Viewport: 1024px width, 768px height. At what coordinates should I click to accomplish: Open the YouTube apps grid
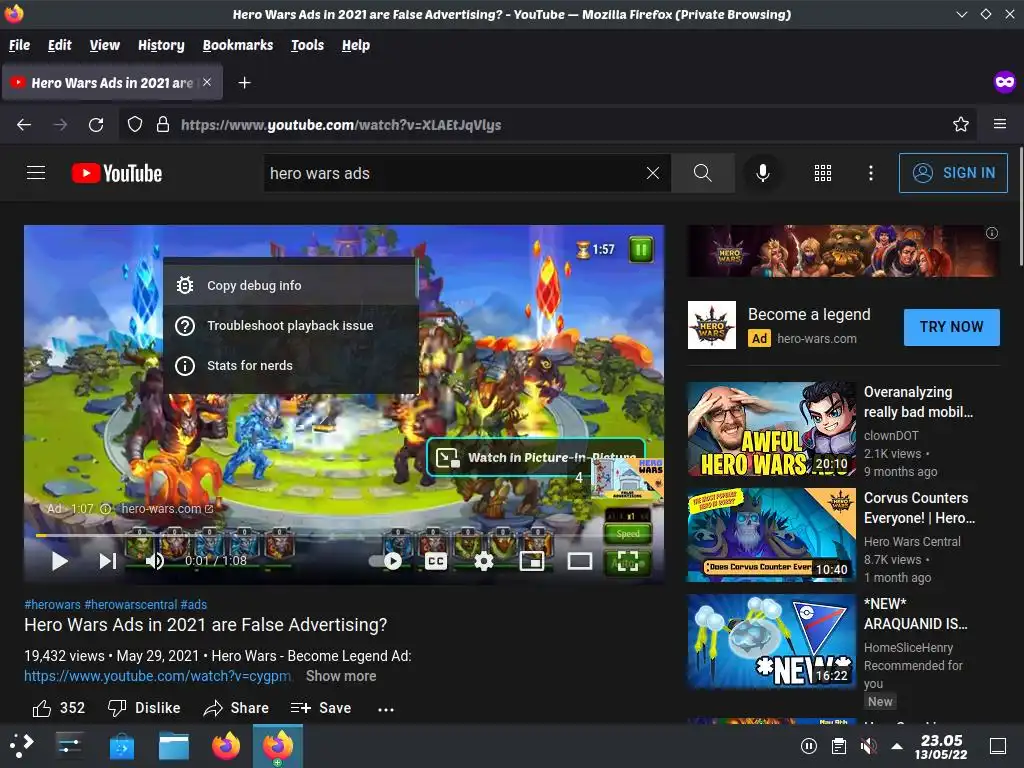823,173
